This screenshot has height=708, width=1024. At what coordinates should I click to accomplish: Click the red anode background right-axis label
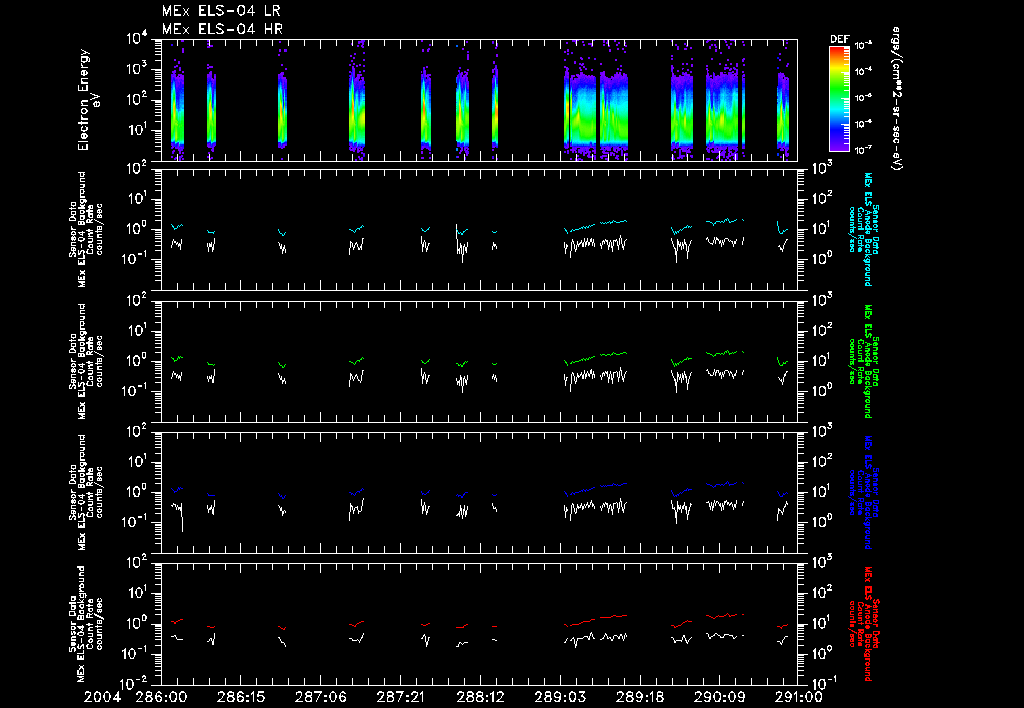coord(863,623)
